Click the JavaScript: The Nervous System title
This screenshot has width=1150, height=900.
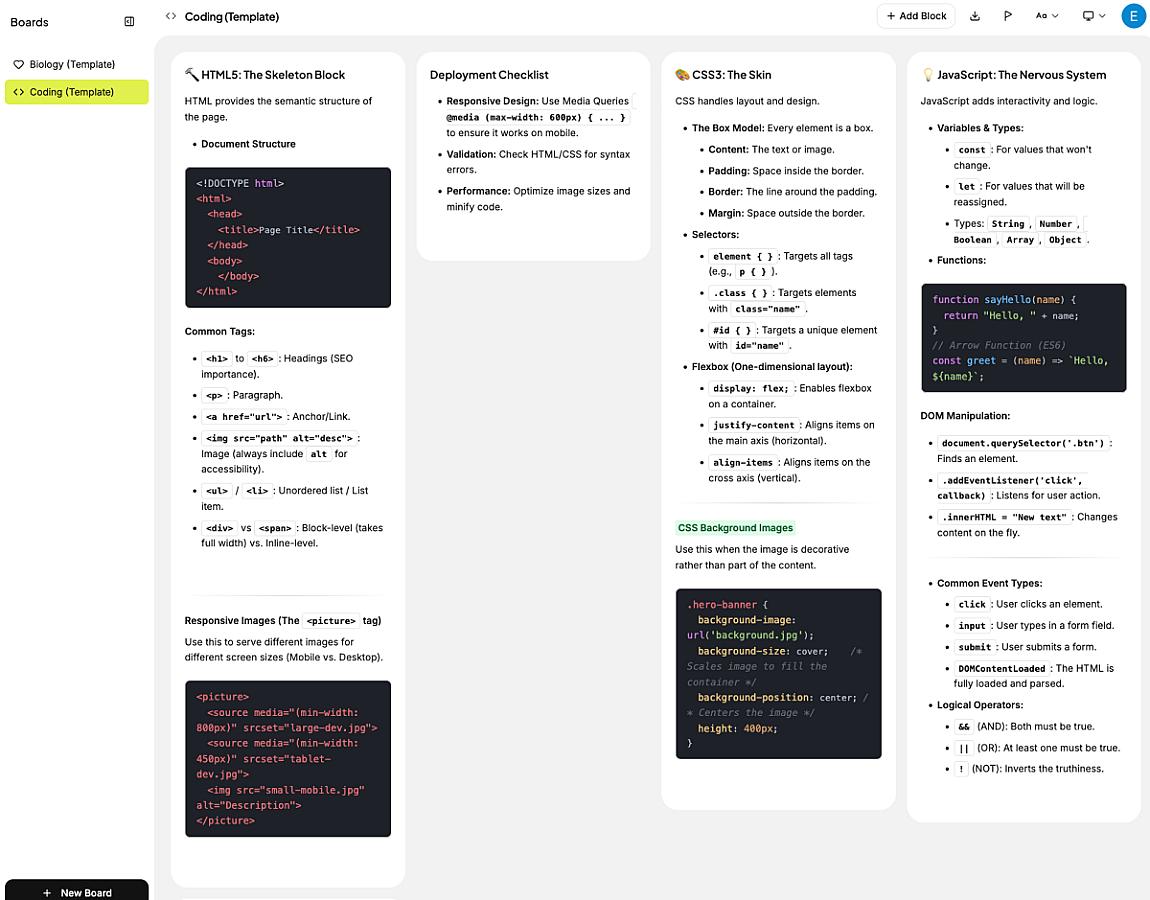point(1022,75)
